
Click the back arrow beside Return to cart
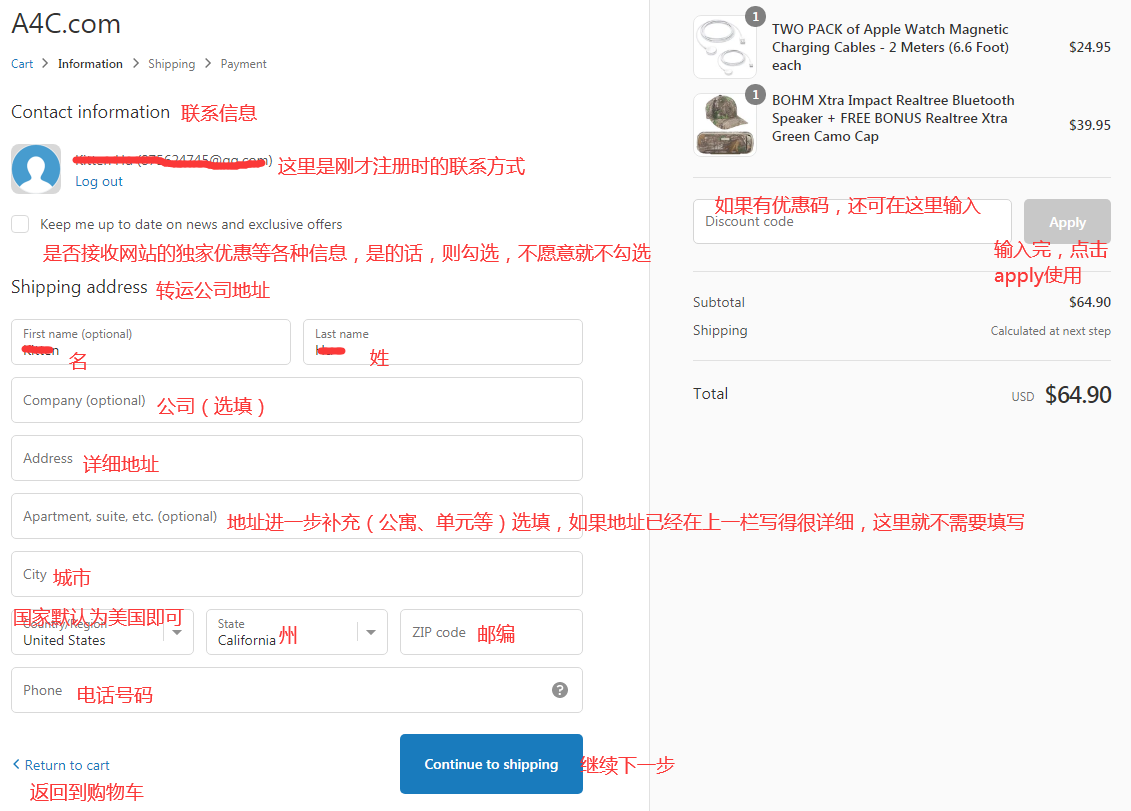tap(15, 765)
